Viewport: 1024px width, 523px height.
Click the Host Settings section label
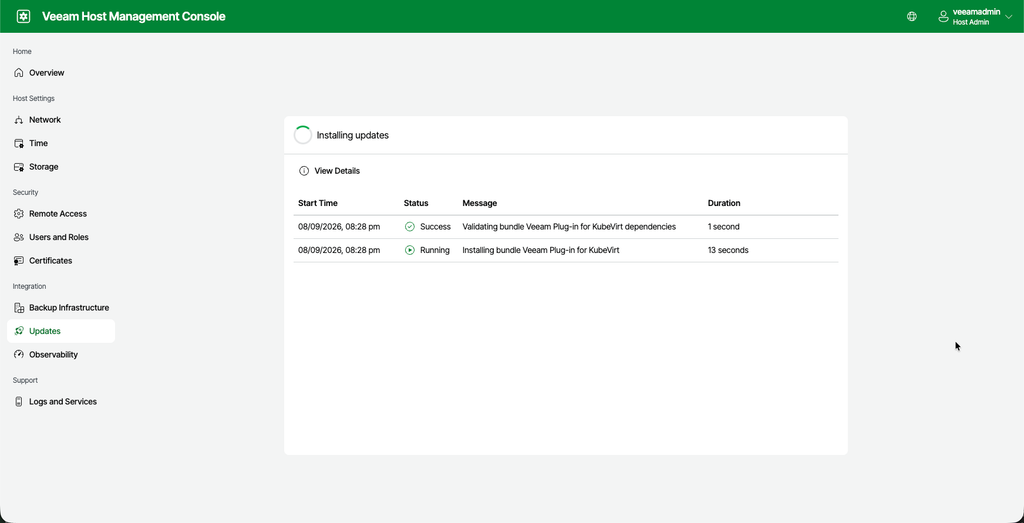33,99
